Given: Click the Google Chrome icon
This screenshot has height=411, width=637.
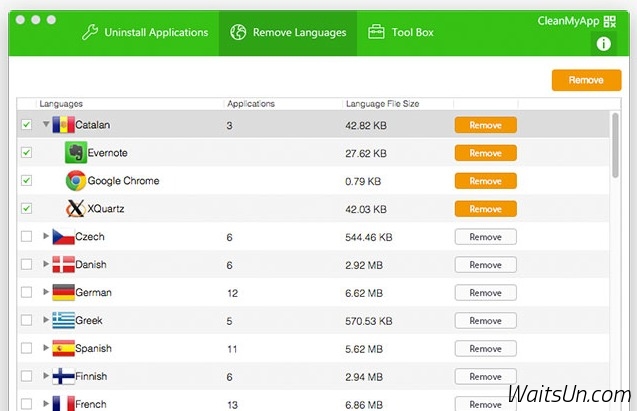Looking at the screenshot, I should point(75,181).
